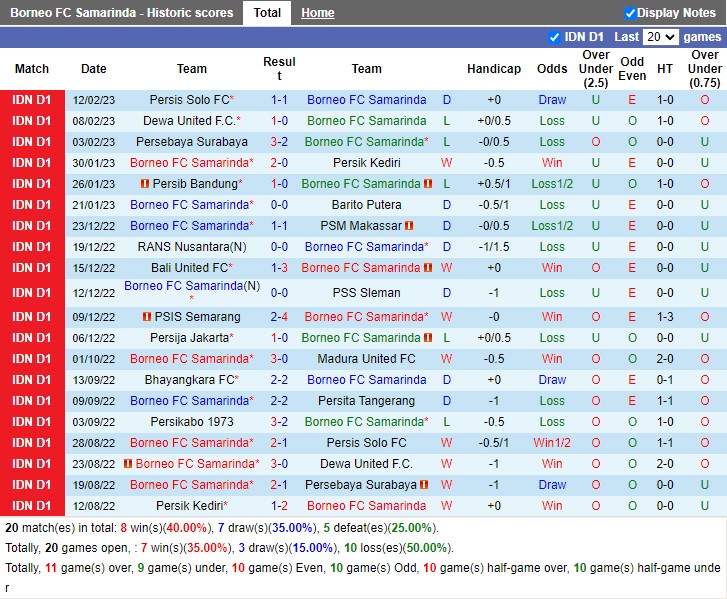Click red card icon beside PSIS Semarang
The width and height of the screenshot is (727, 599).
click(x=145, y=317)
